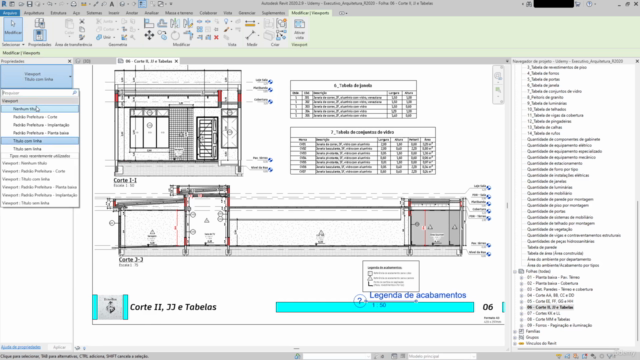This screenshot has height=360, width=640.
Task: Switch to the Arquitetura ribbon tab
Action: click(x=34, y=13)
